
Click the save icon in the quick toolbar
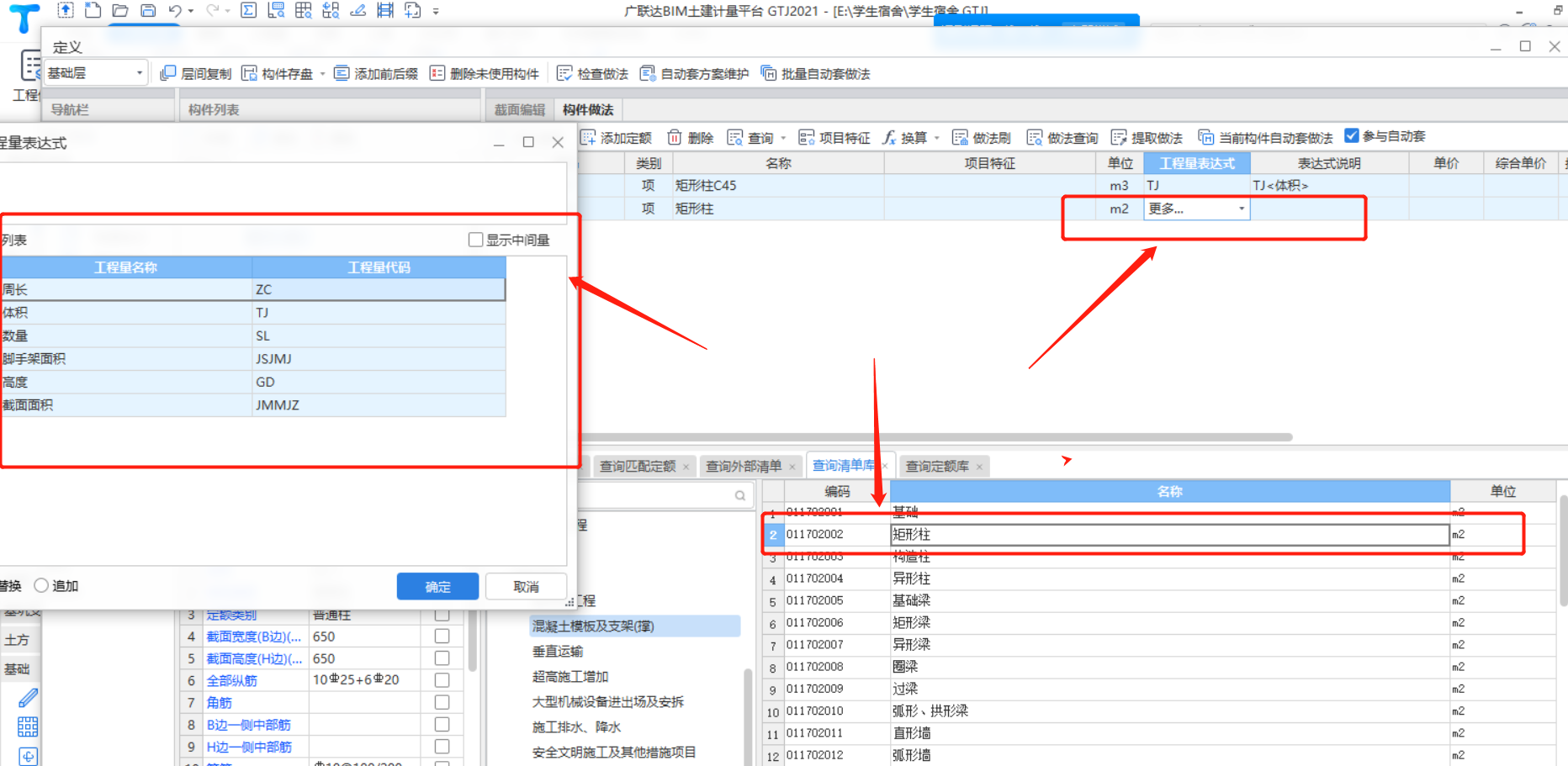(148, 10)
